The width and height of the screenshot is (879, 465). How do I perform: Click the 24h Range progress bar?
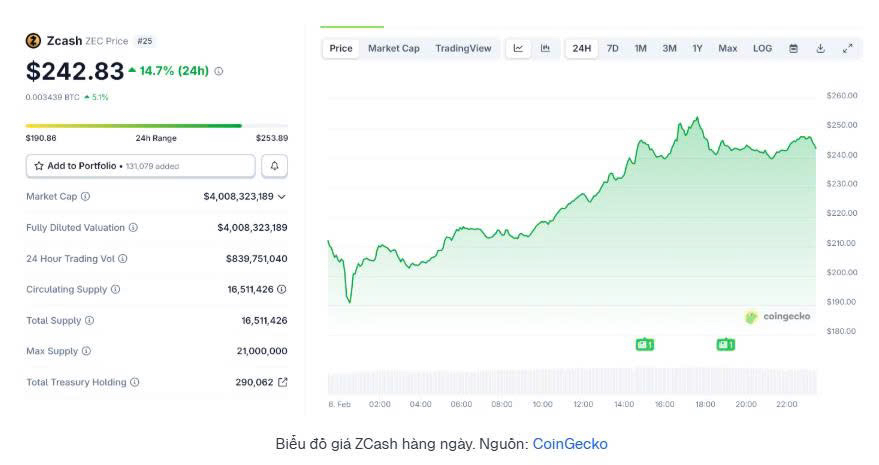[x=156, y=126]
